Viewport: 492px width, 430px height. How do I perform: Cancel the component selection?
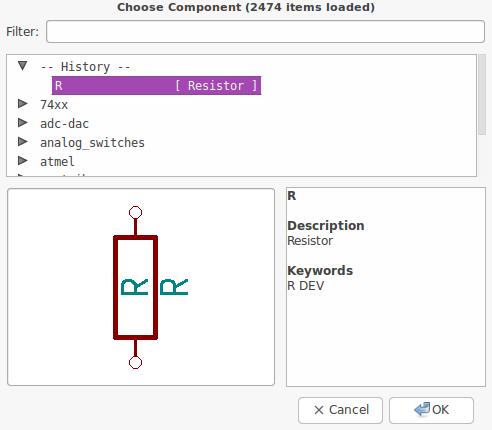[x=340, y=410]
